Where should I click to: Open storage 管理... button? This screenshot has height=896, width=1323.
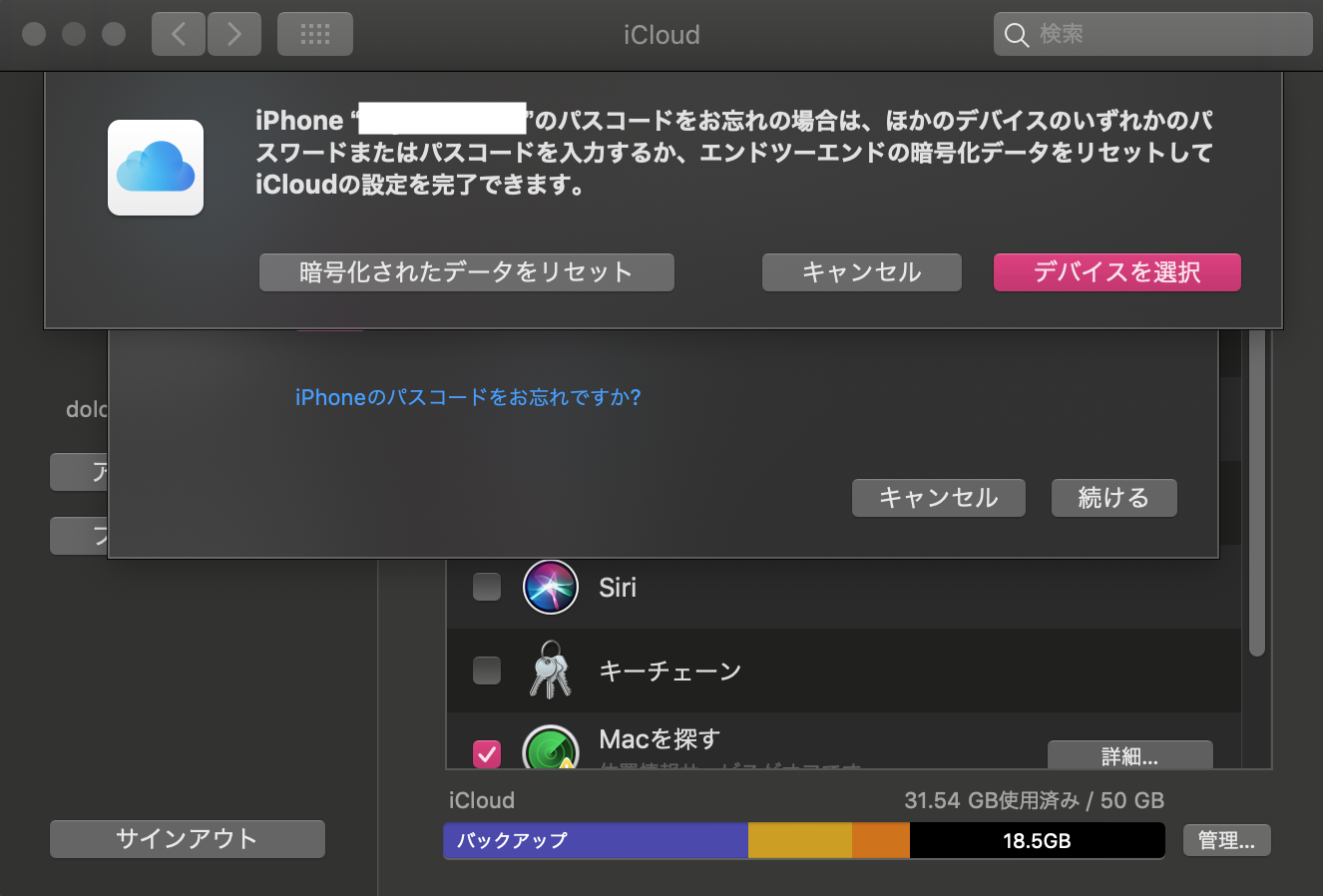pos(1227,840)
